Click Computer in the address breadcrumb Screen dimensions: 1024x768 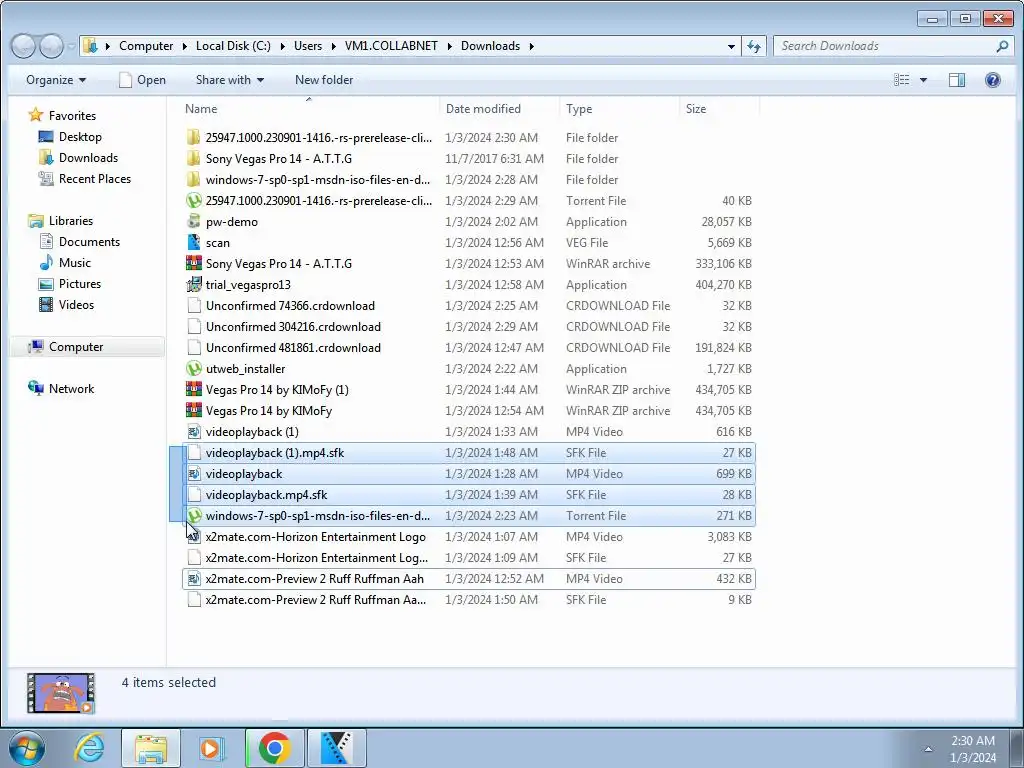tap(146, 46)
